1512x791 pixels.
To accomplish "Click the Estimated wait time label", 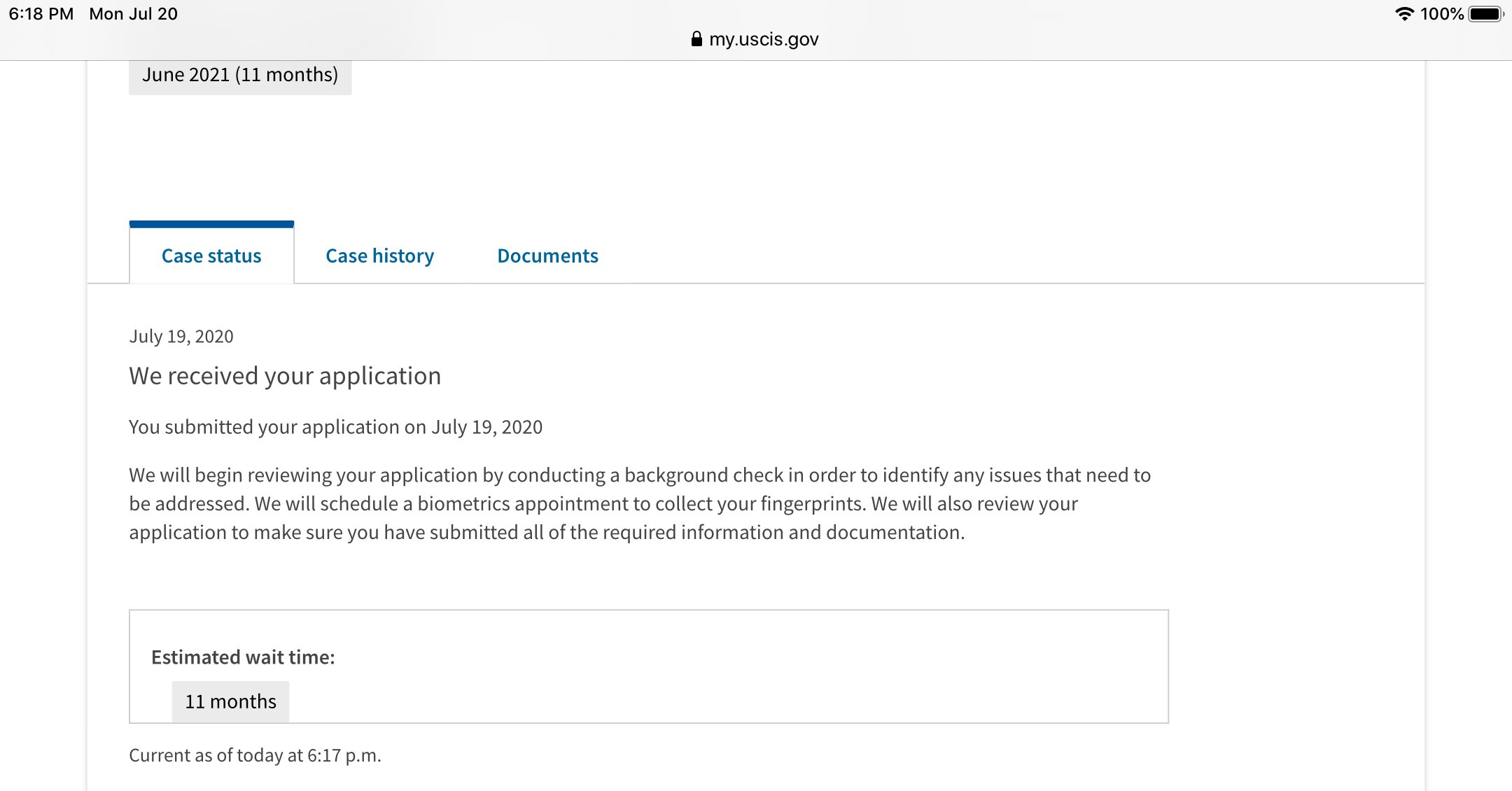I will click(243, 657).
